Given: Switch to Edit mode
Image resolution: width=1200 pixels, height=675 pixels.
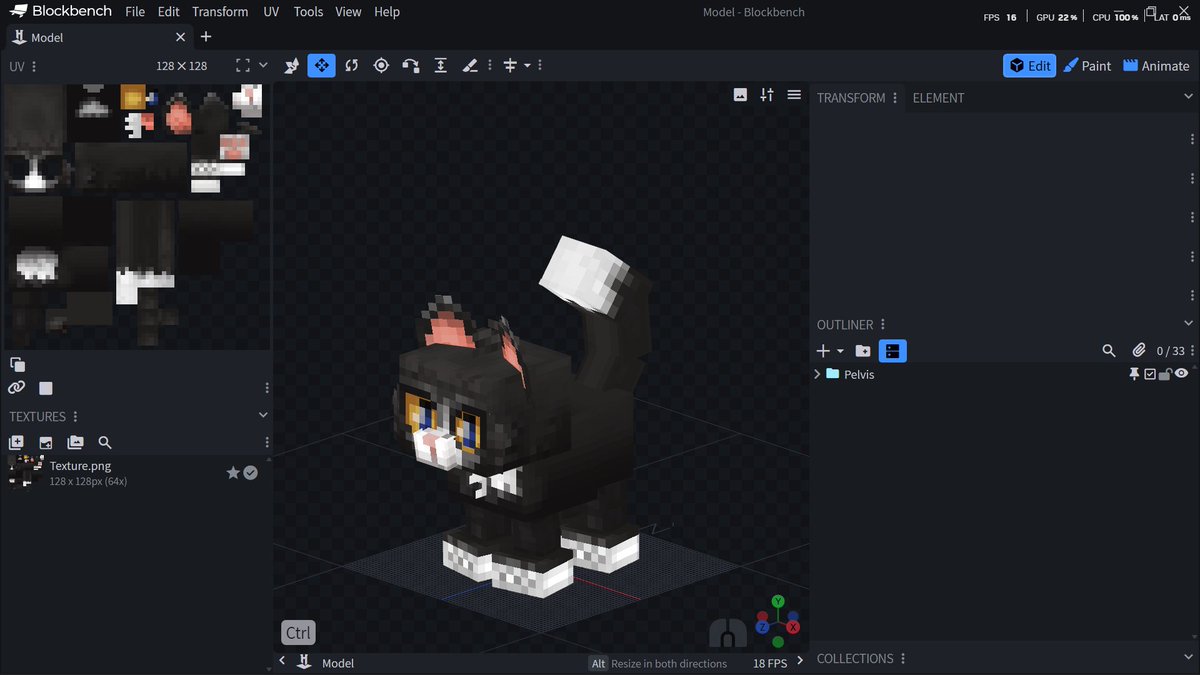Looking at the screenshot, I should click(x=1029, y=65).
